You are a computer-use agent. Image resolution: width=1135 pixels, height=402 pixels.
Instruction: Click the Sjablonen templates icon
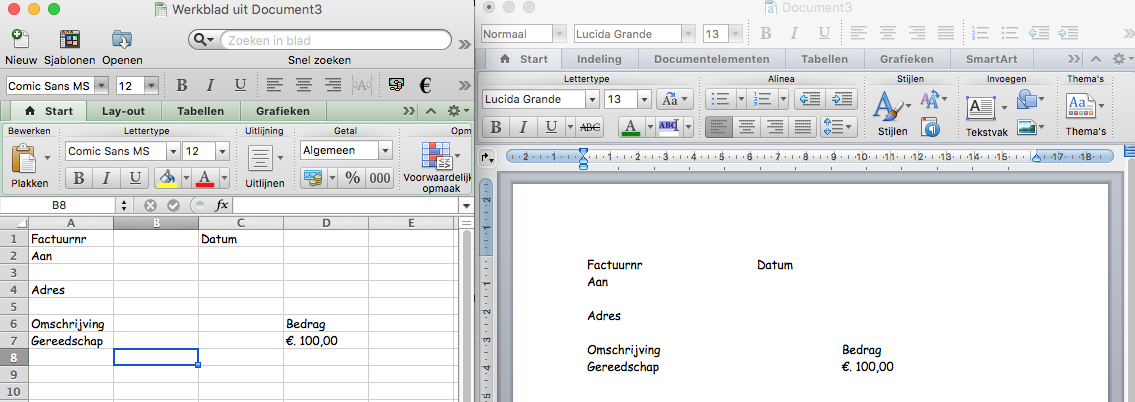coord(70,39)
